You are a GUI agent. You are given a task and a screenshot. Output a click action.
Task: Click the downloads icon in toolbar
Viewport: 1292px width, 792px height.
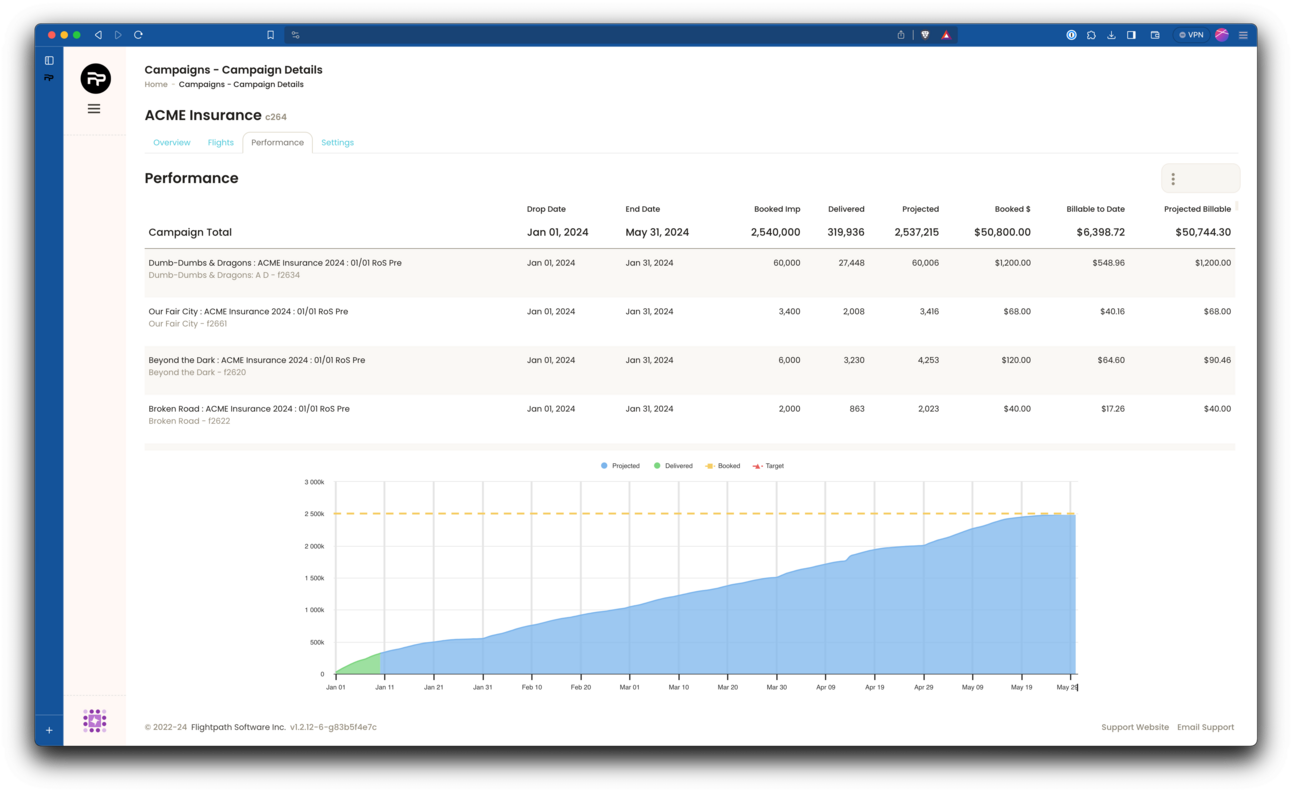(1111, 35)
